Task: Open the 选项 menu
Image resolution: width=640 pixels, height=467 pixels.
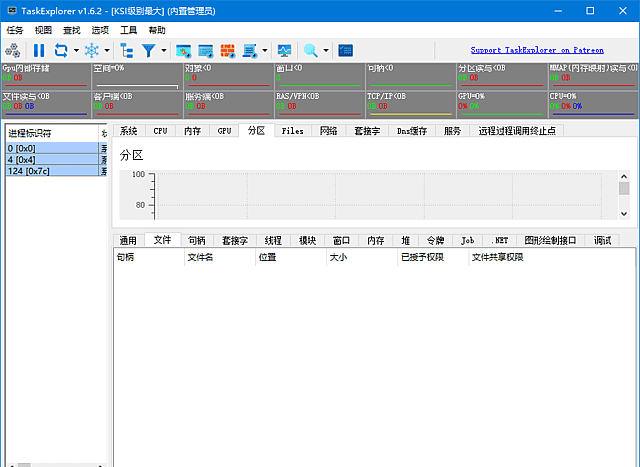Action: 100,30
